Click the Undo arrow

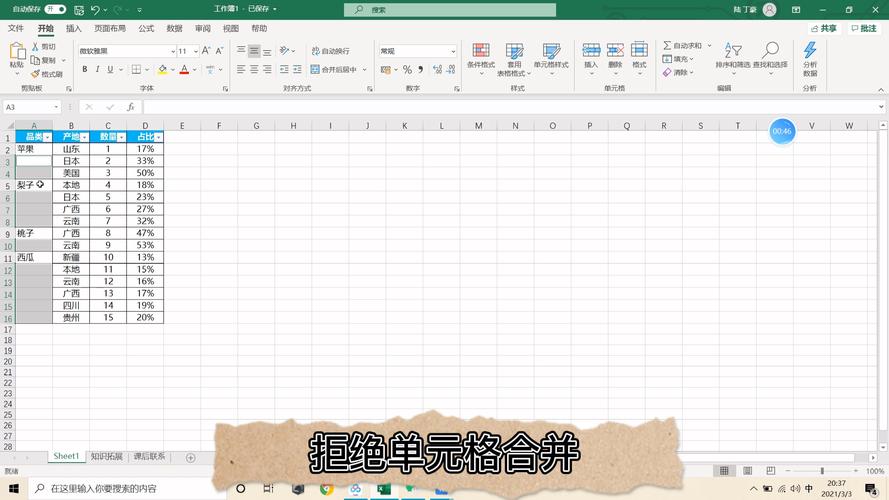click(95, 10)
